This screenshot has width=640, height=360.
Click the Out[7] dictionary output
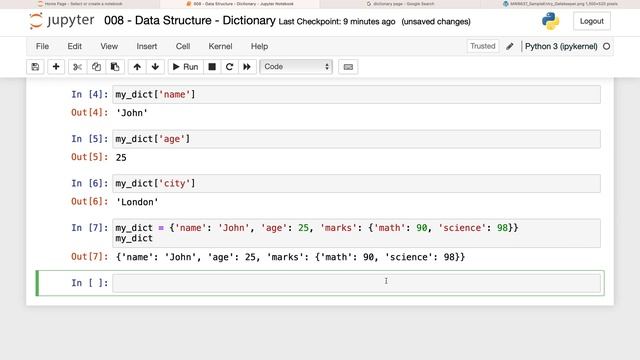pyautogui.click(x=291, y=257)
